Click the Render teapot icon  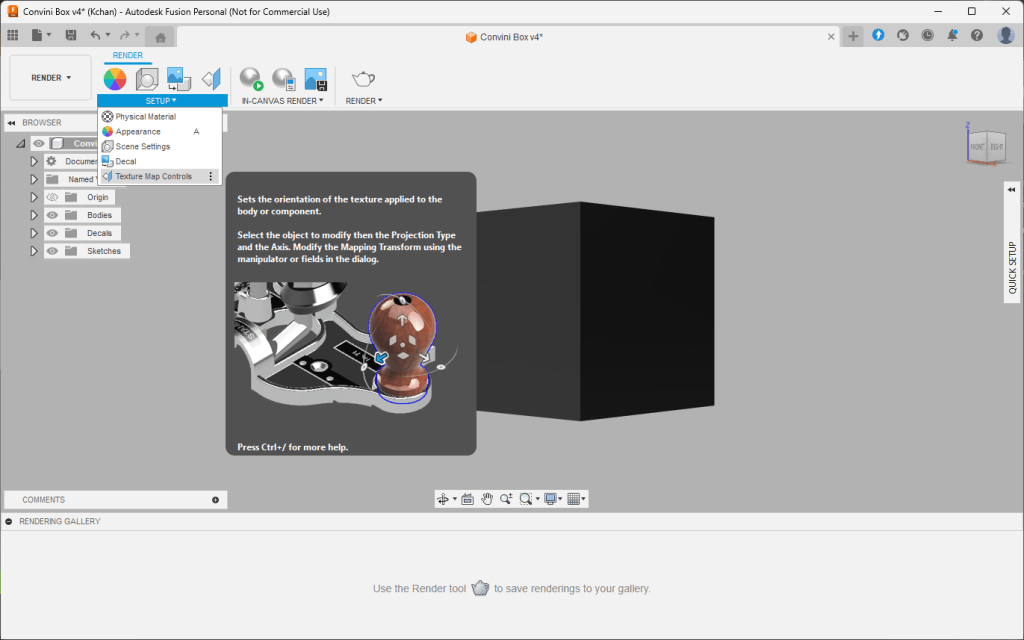point(363,79)
